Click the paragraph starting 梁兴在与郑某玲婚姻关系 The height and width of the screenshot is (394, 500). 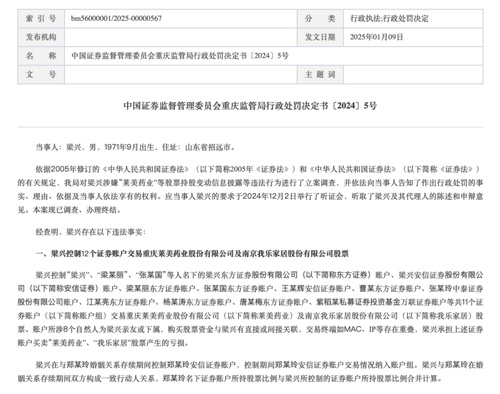(250, 372)
